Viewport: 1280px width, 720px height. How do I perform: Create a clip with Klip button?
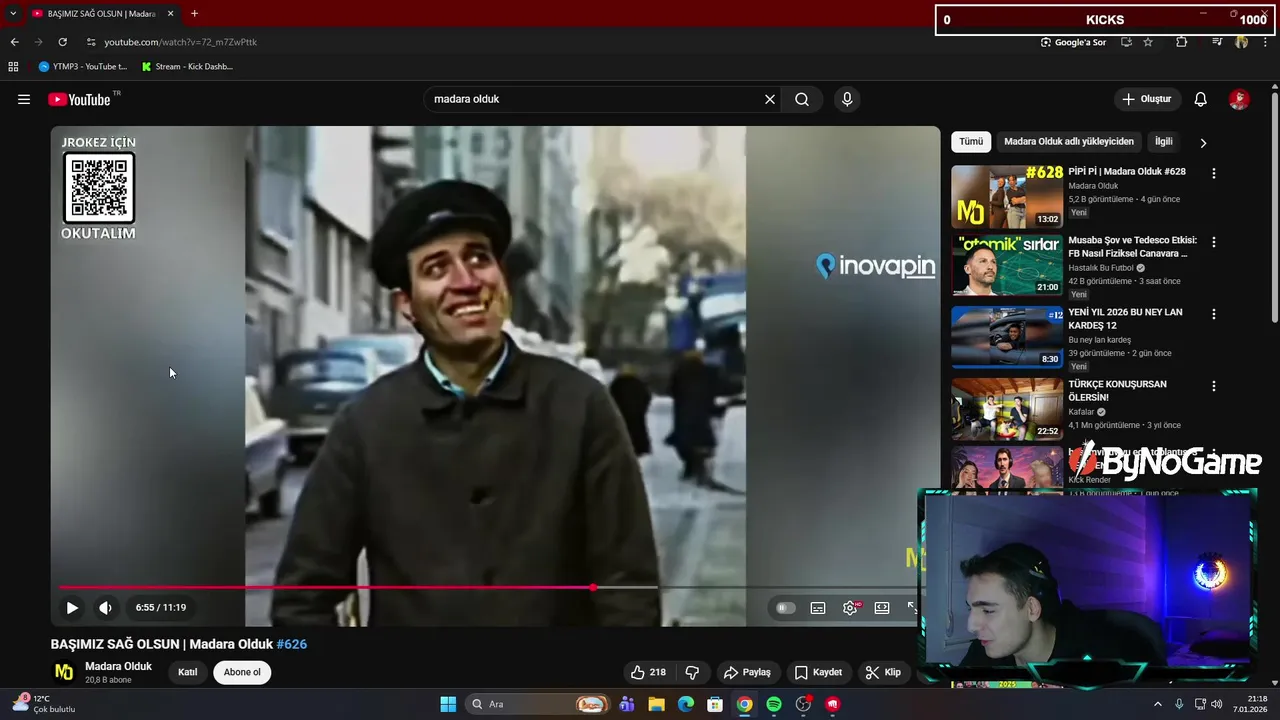pyautogui.click(x=883, y=672)
